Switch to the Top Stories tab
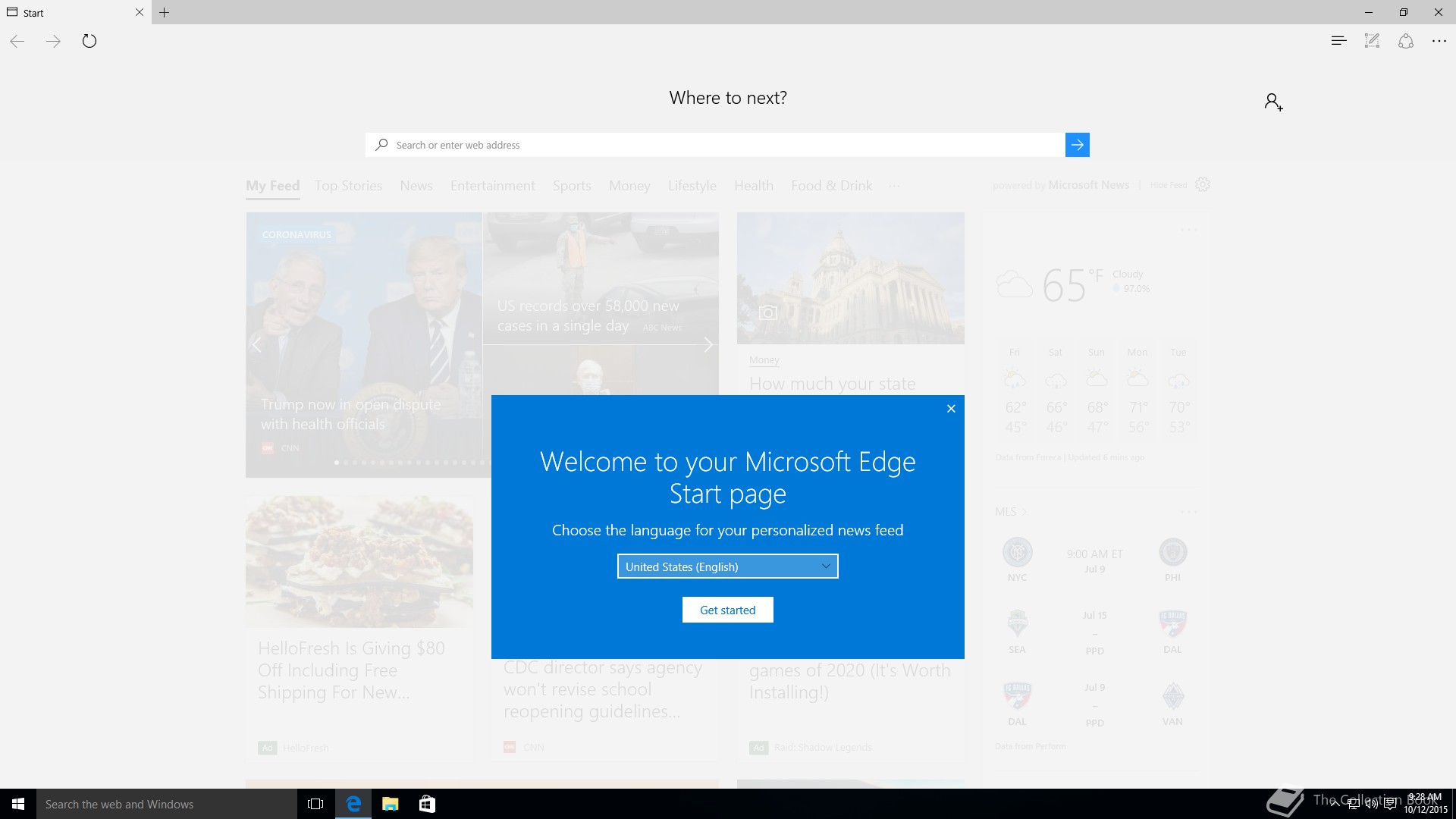This screenshot has height=819, width=1456. pyautogui.click(x=349, y=186)
